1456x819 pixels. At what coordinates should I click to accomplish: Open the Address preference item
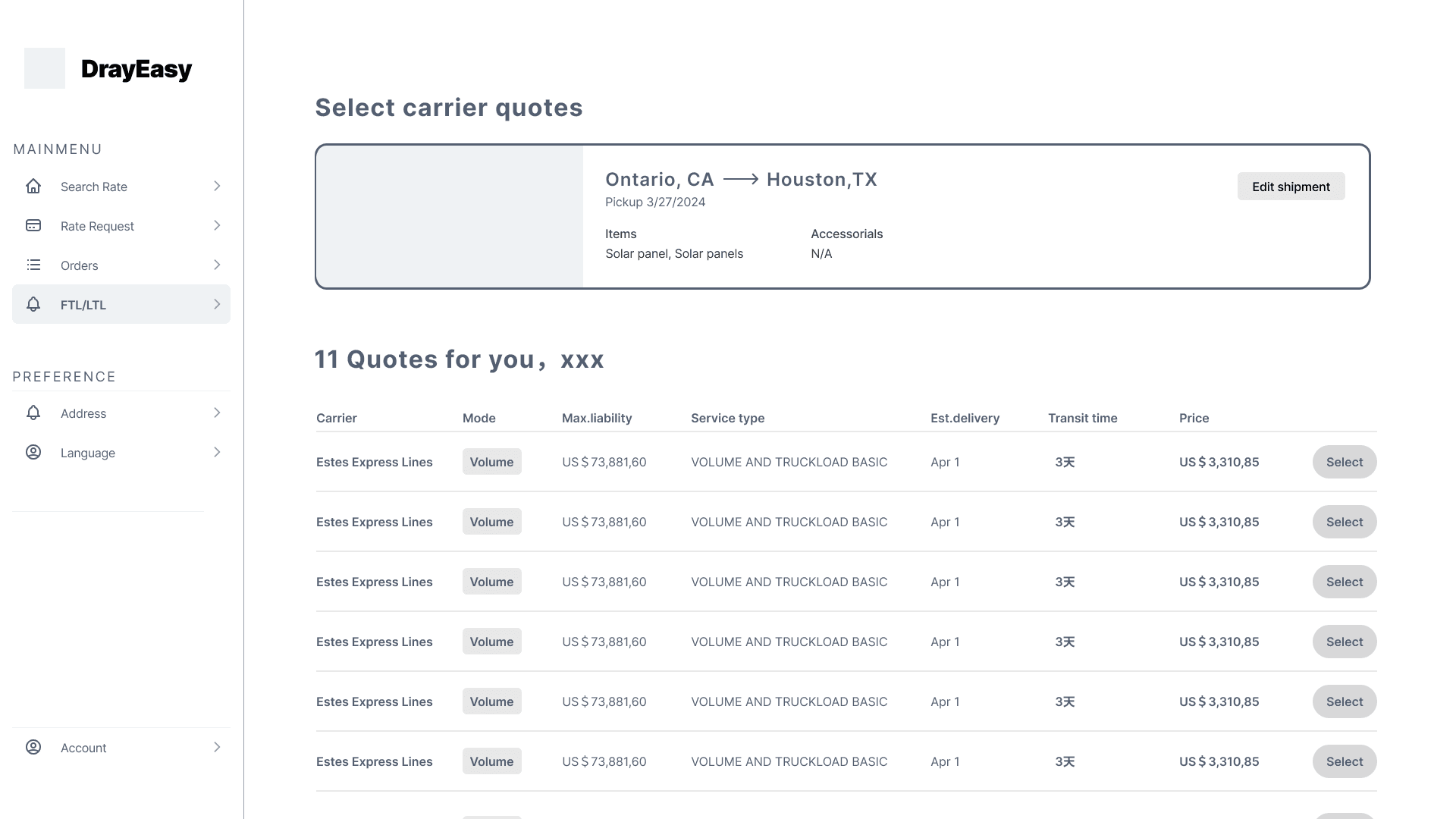click(83, 413)
